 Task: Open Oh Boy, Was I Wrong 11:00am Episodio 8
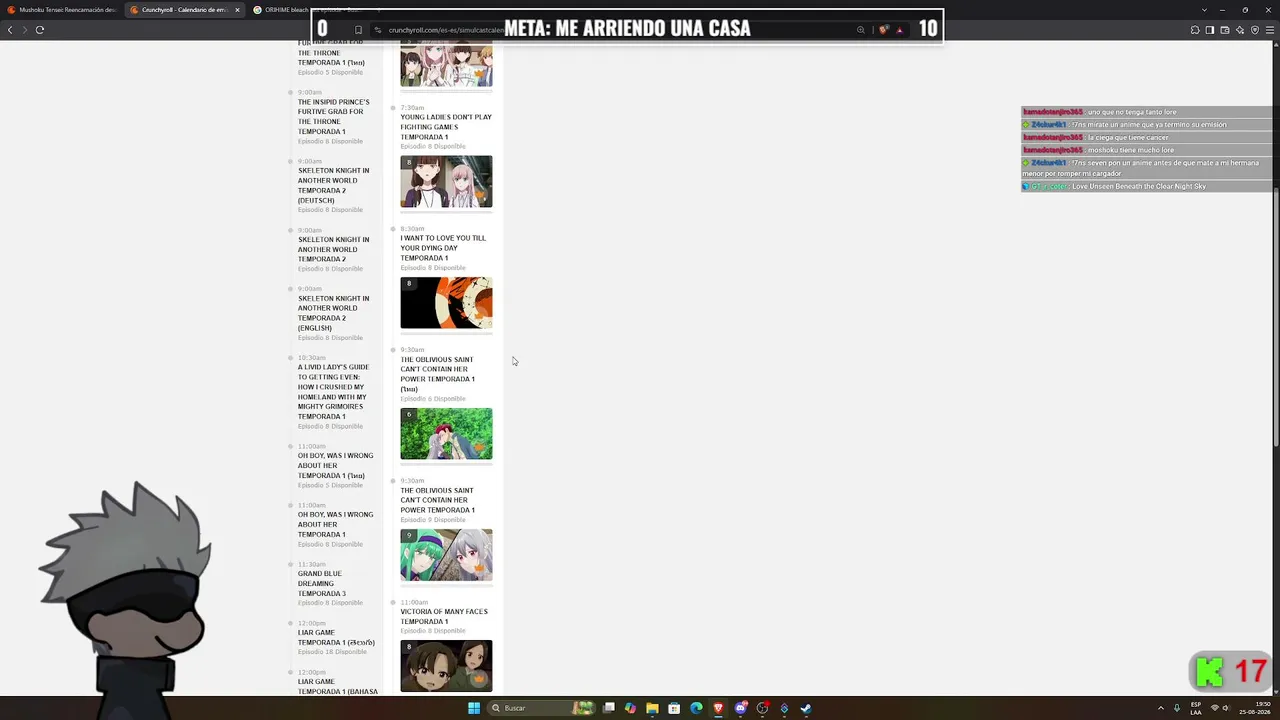click(x=335, y=525)
